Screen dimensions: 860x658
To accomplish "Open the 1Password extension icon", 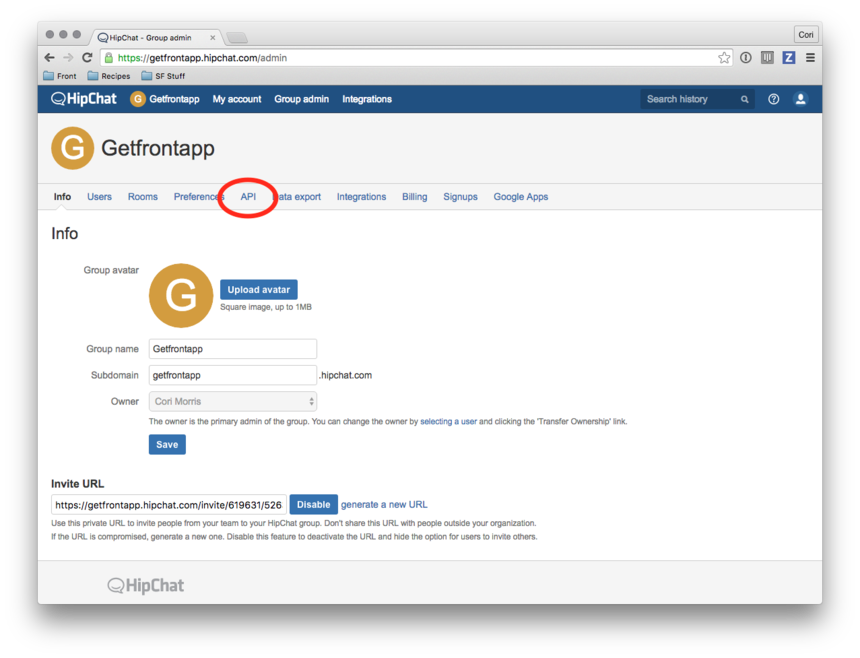I will (745, 58).
